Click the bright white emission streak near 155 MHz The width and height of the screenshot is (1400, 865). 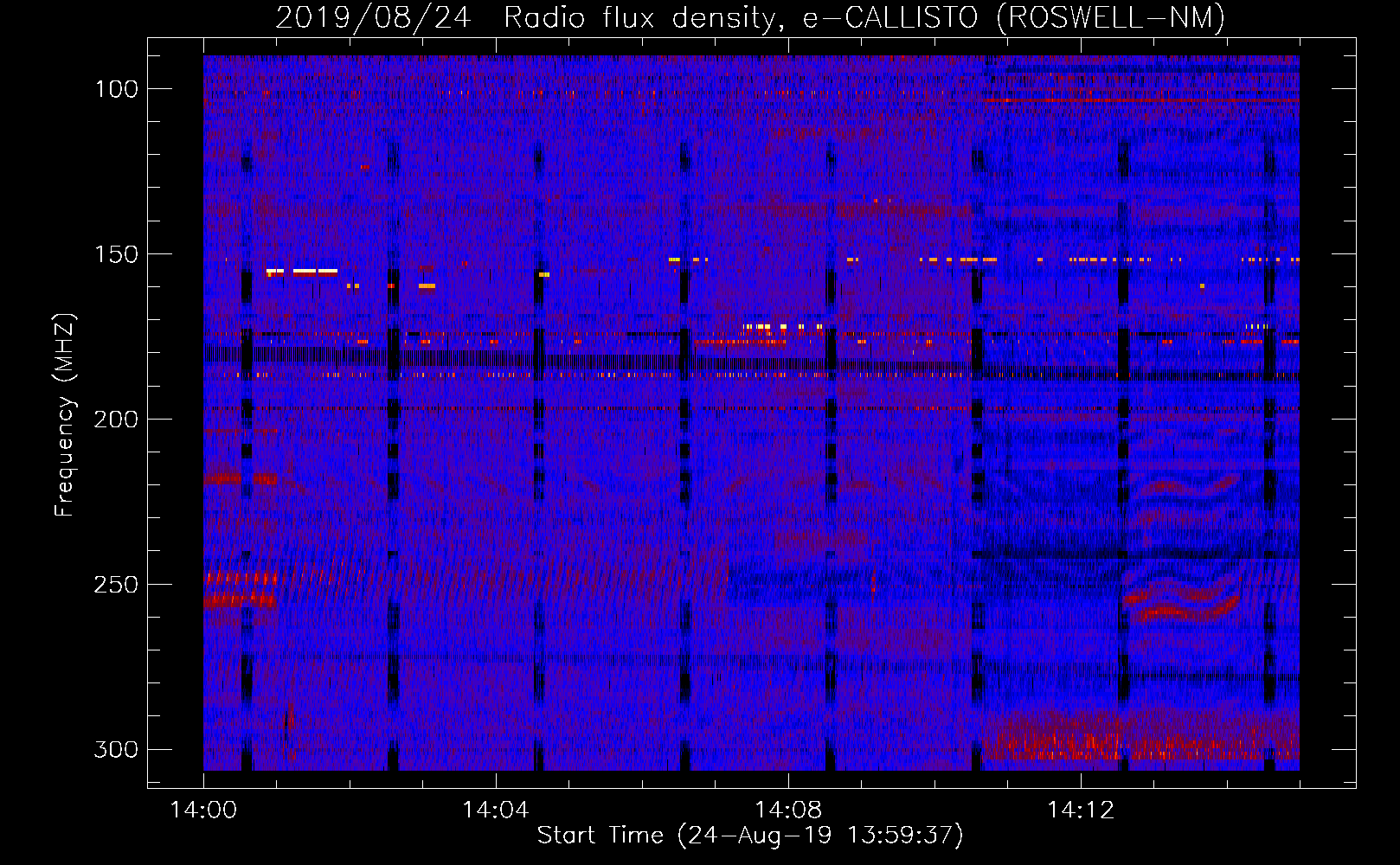(302, 272)
